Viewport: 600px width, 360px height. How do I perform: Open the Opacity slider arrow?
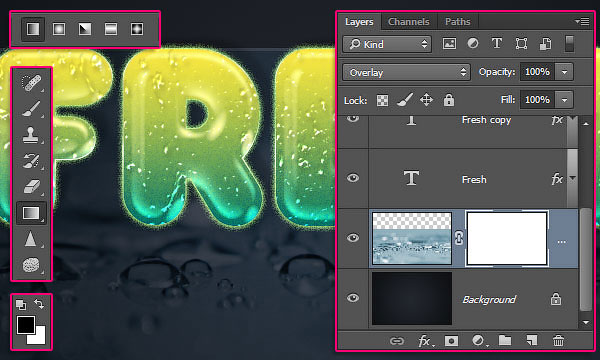click(564, 72)
